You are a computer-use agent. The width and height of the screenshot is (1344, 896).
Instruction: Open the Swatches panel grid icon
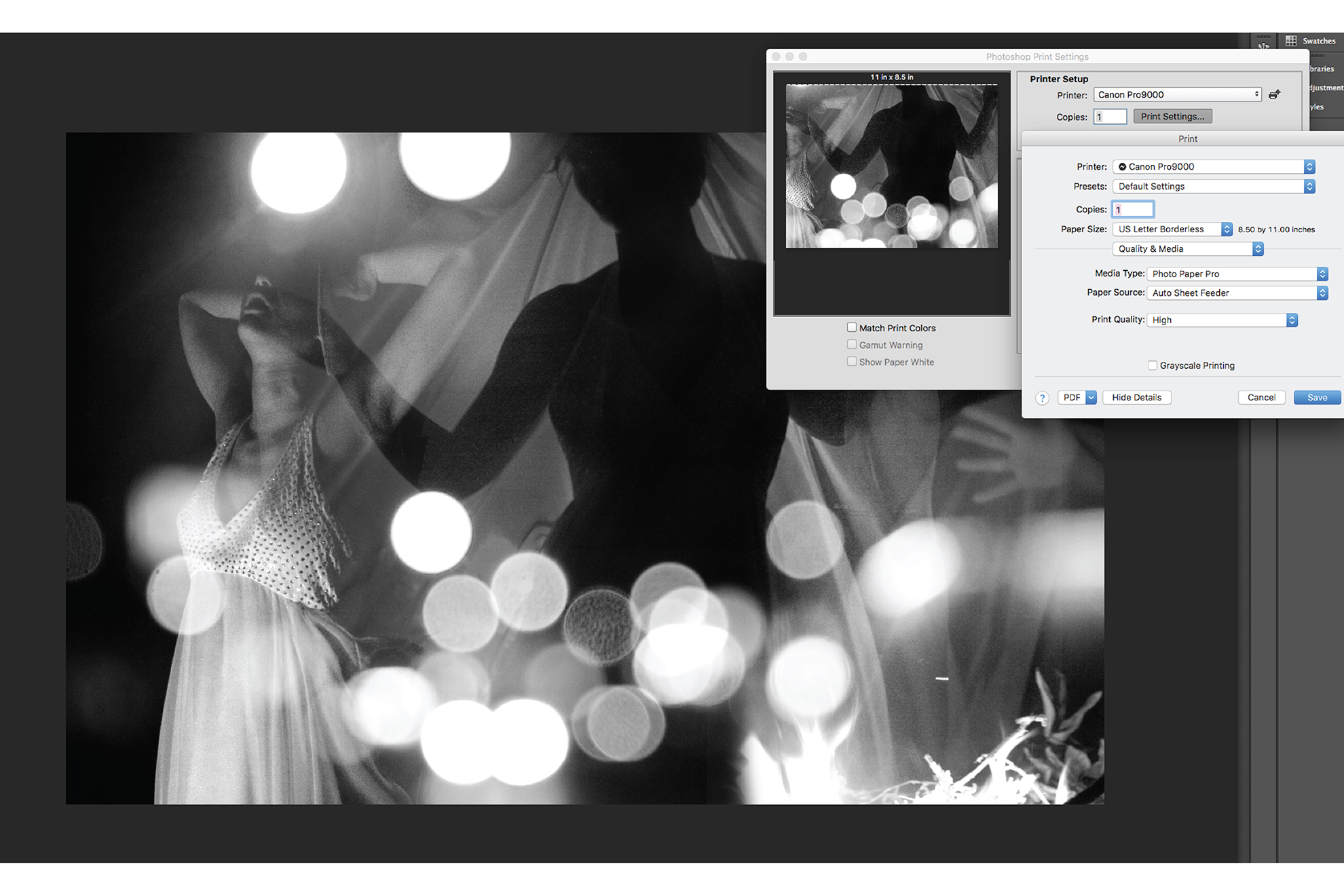click(x=1291, y=41)
